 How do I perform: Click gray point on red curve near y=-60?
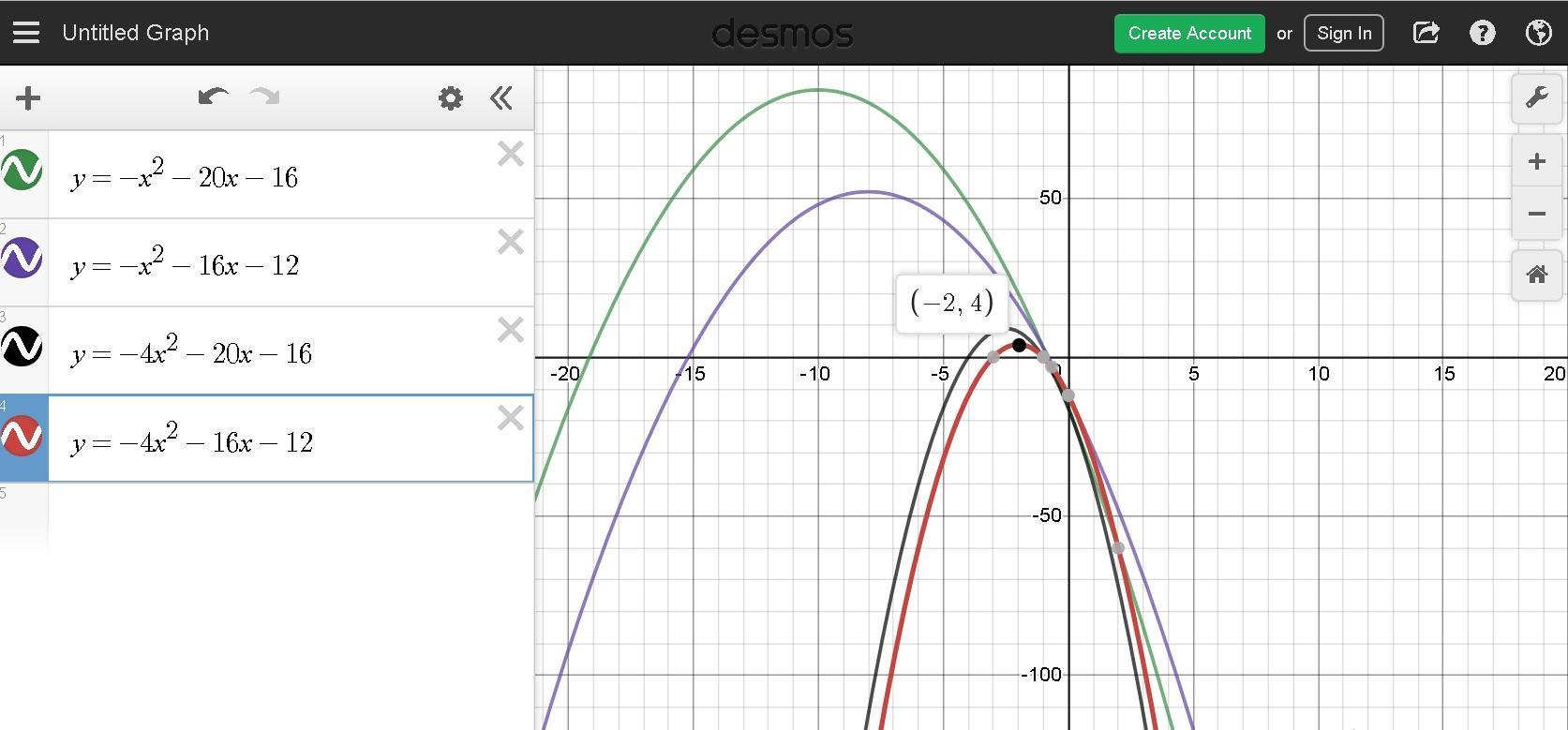pyautogui.click(x=1118, y=548)
